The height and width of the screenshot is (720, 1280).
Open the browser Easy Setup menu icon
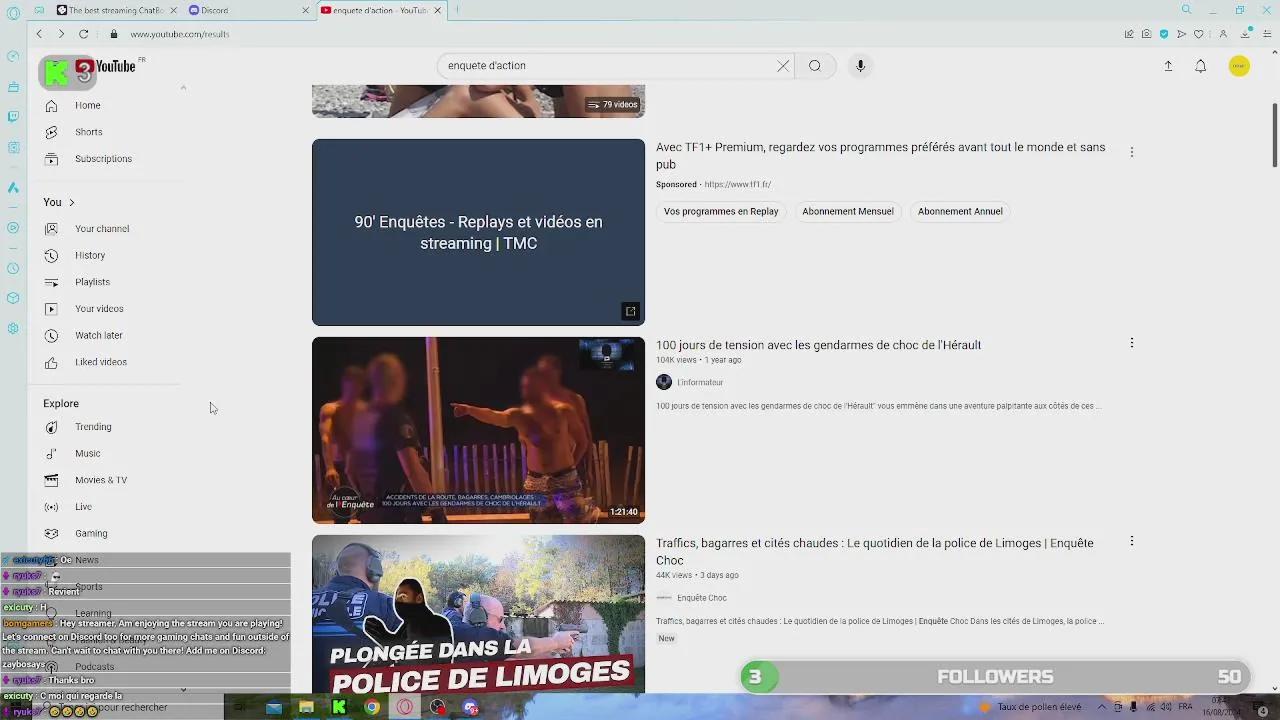1265,34
